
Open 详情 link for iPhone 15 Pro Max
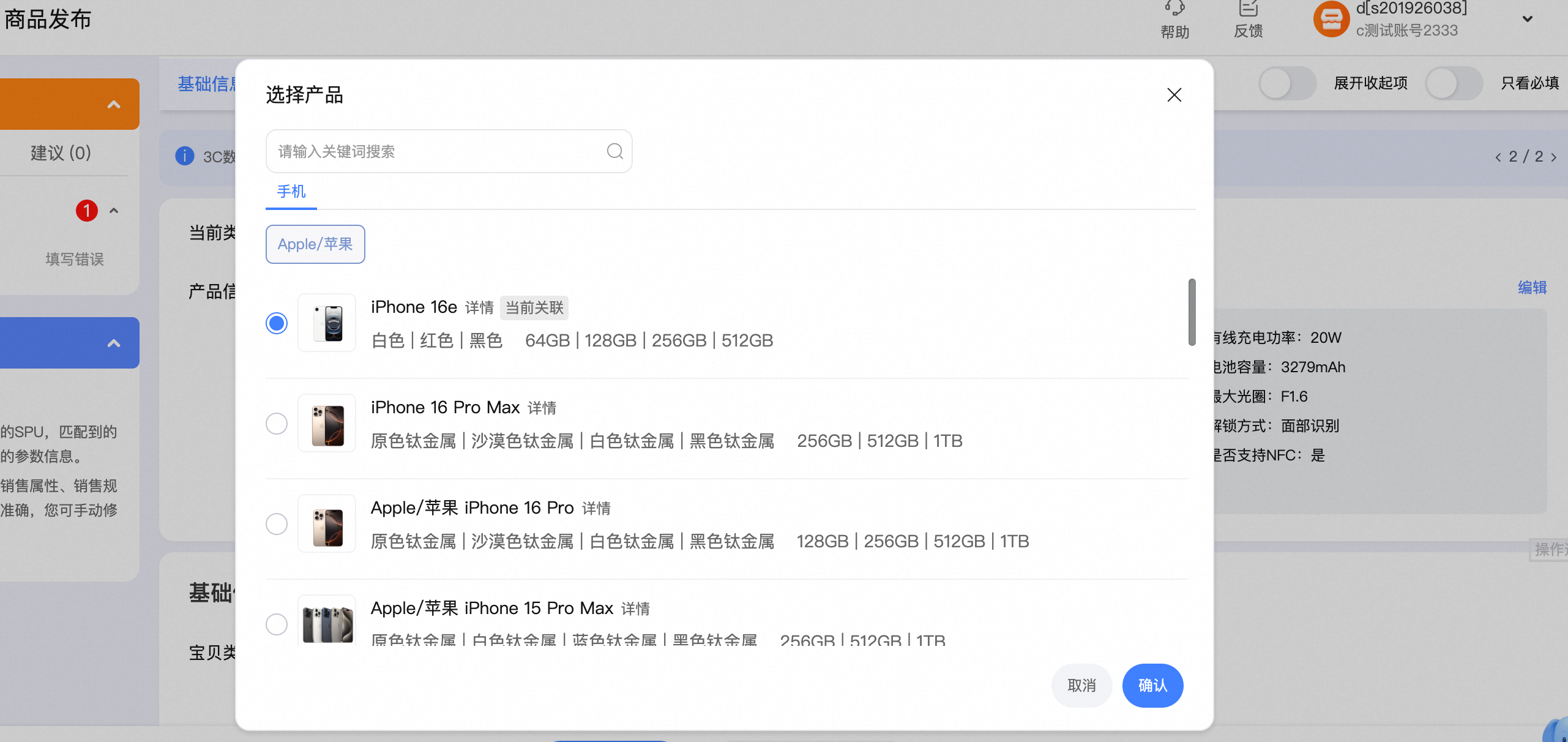[635, 609]
